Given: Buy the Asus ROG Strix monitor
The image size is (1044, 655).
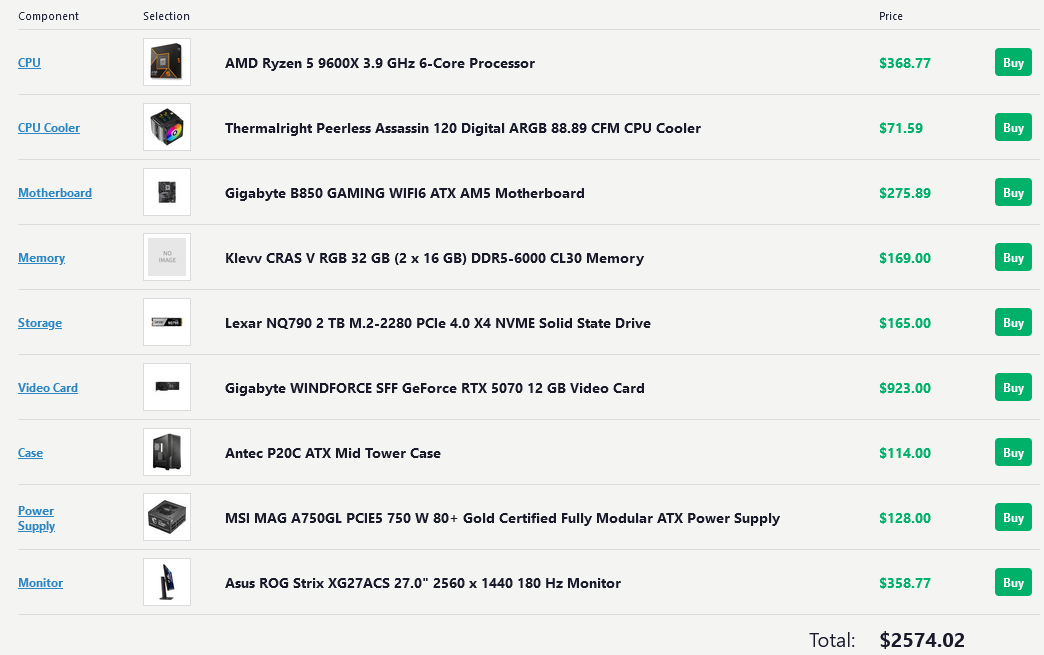Looking at the screenshot, I should (1013, 582).
